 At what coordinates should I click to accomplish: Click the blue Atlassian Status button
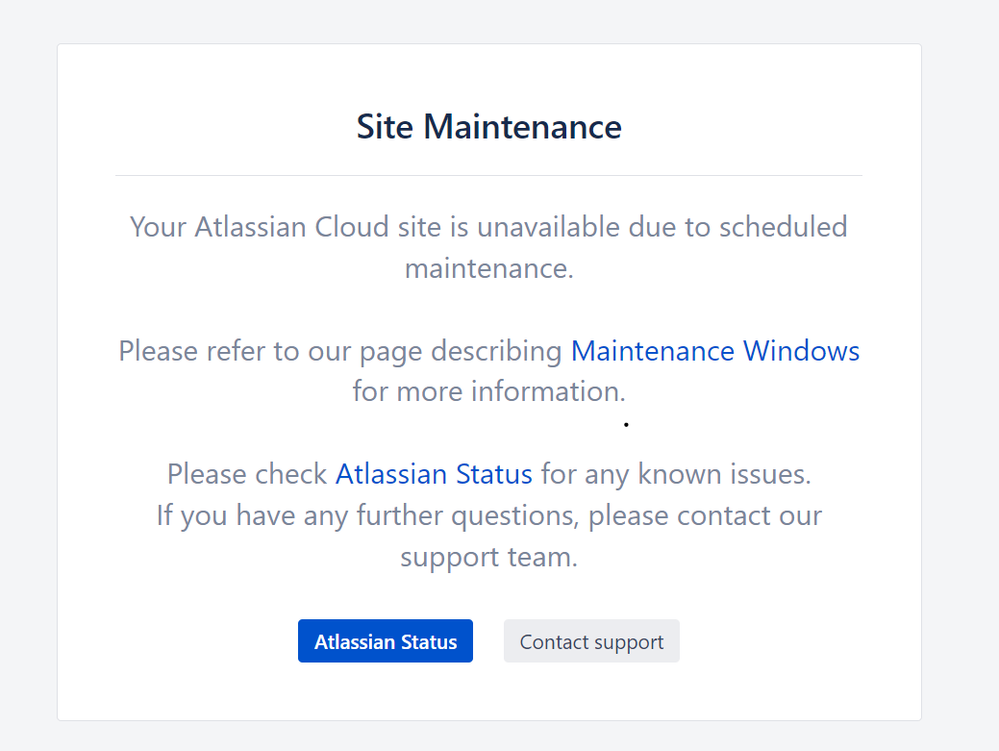point(385,641)
